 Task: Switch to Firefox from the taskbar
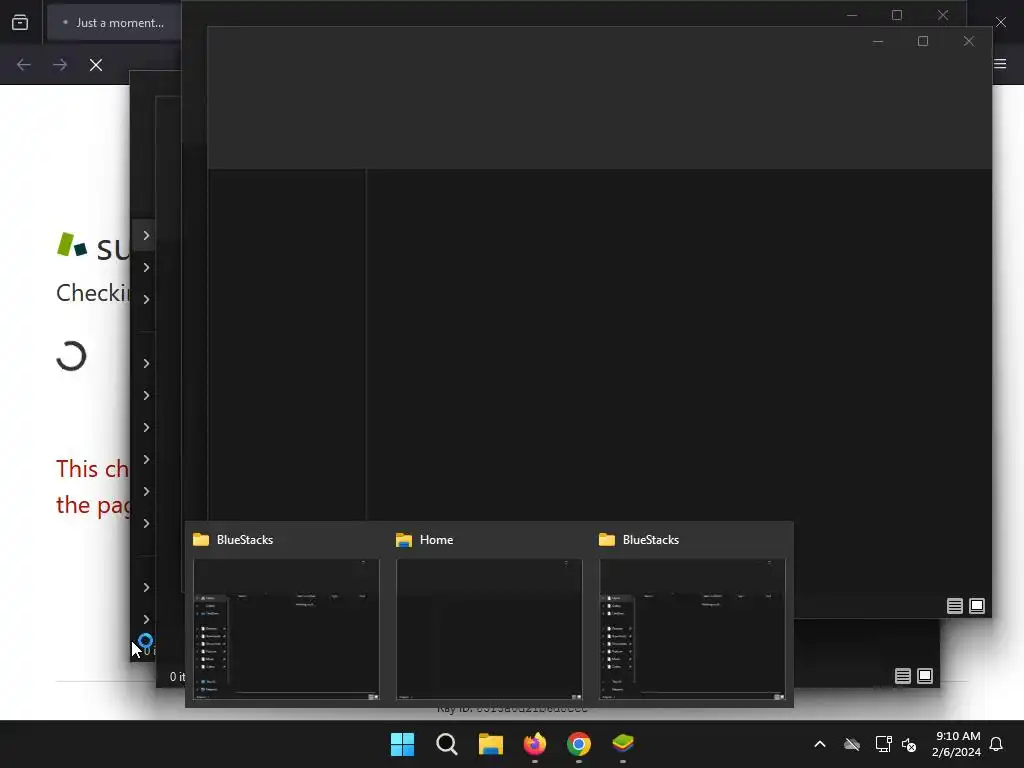coord(535,744)
